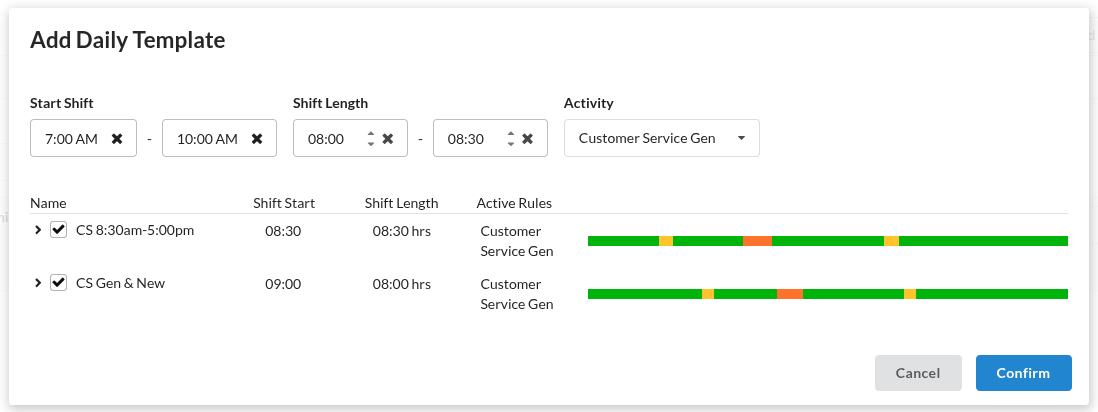Viewport: 1098px width, 412px height.
Task: Decrease the 08:30 shift length with down arrow
Action: (511, 144)
